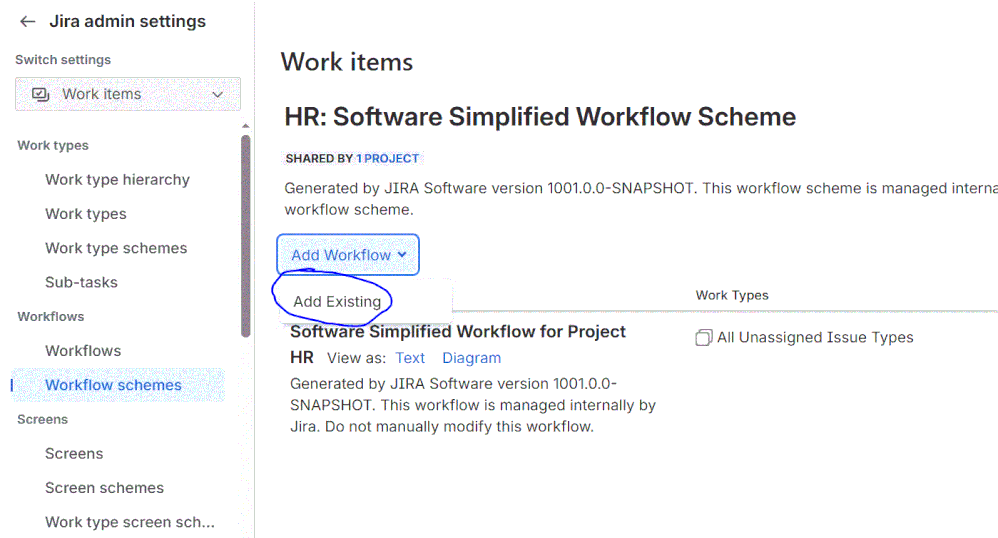Viewport: 998px width, 538px height.
Task: Go to Work types in the sidebar
Action: (x=85, y=214)
